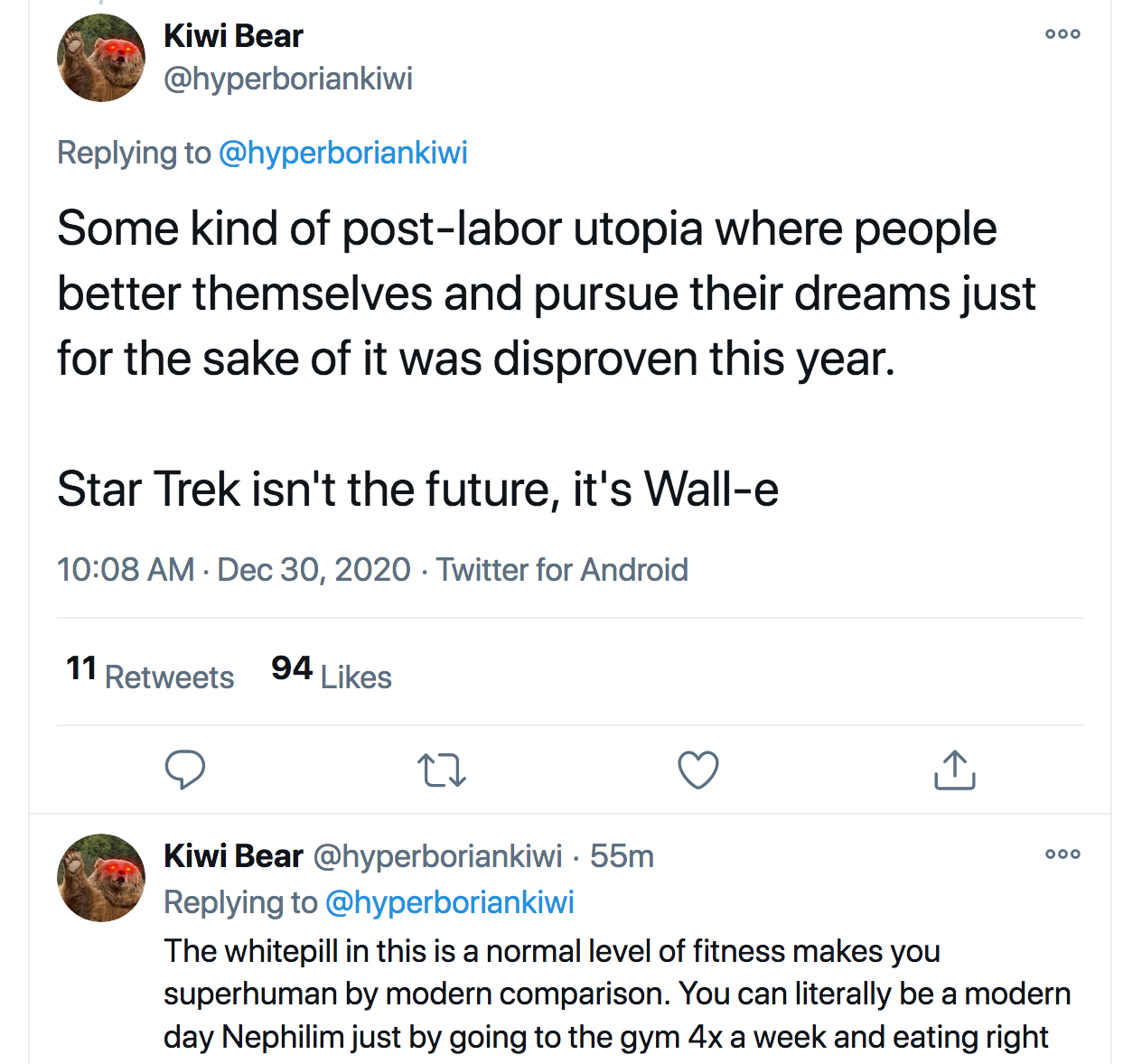Image resolution: width=1142 pixels, height=1064 pixels.
Task: Expand the reply tweet's three-dot menu
Action: (1062, 854)
